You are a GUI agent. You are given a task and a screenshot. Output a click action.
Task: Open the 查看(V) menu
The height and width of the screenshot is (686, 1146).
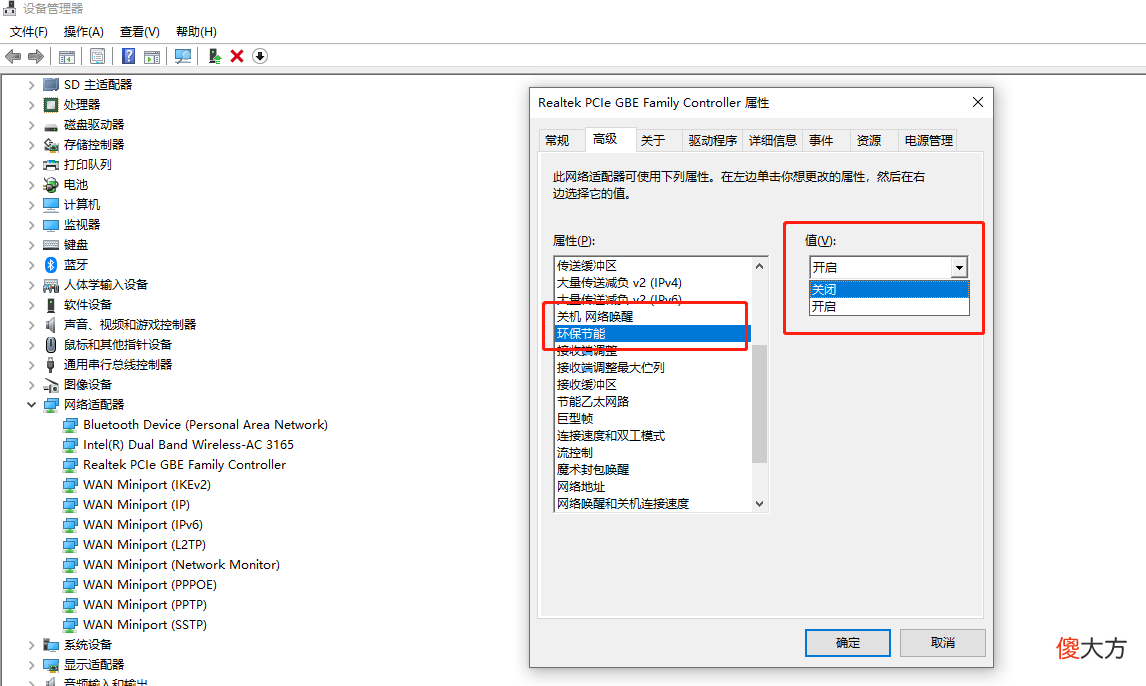click(140, 32)
